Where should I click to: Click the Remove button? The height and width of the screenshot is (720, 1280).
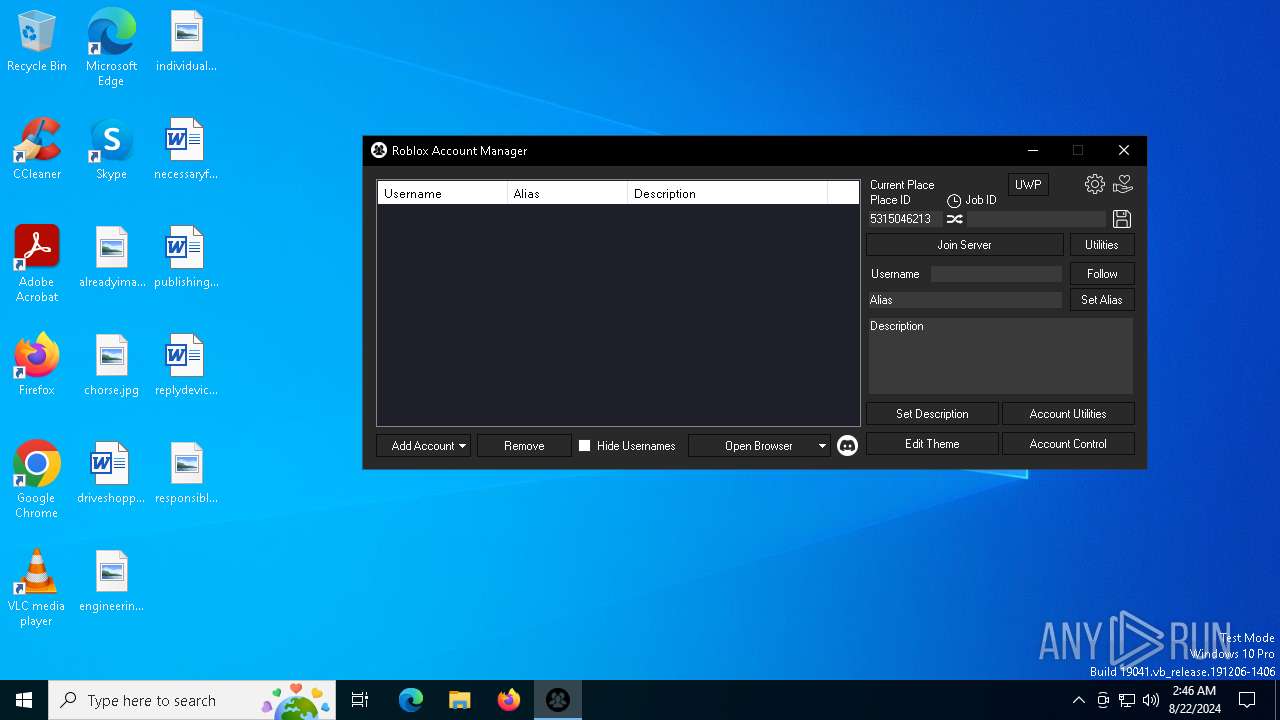[524, 446]
